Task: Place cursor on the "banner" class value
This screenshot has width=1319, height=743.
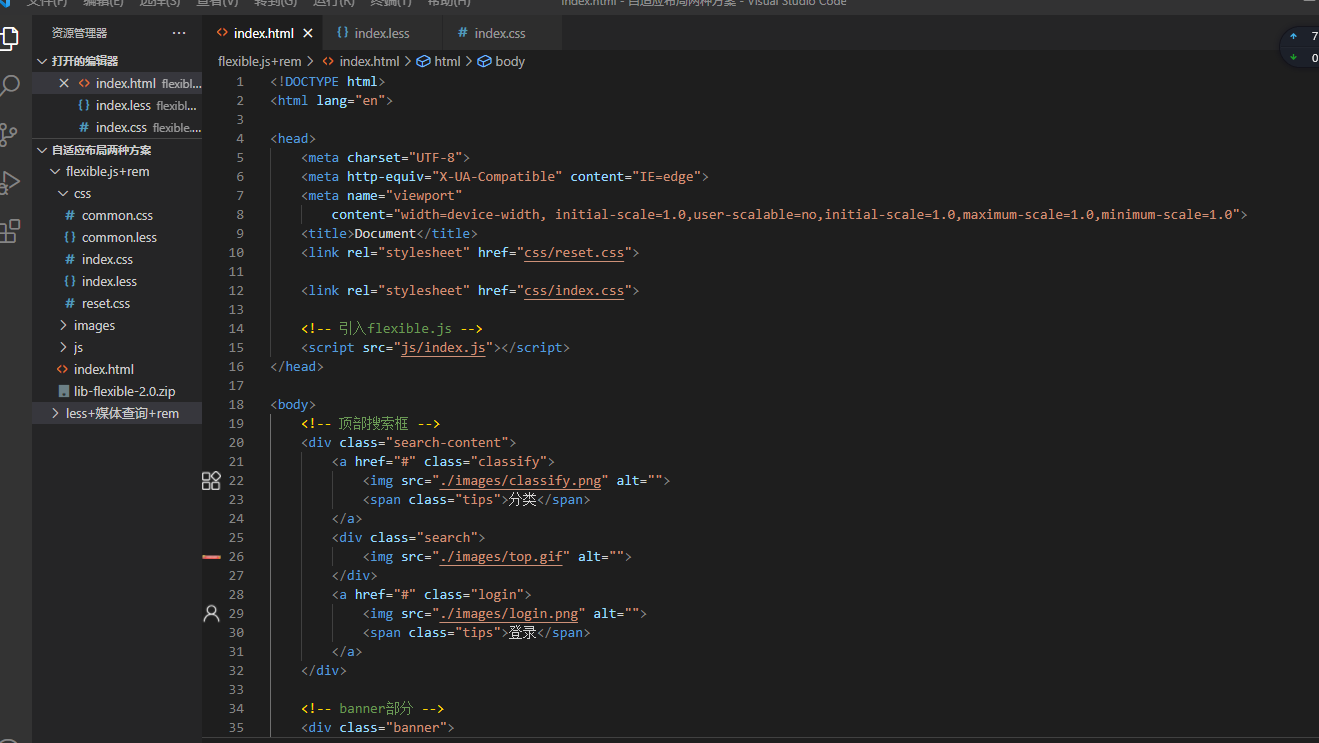Action: [416, 728]
